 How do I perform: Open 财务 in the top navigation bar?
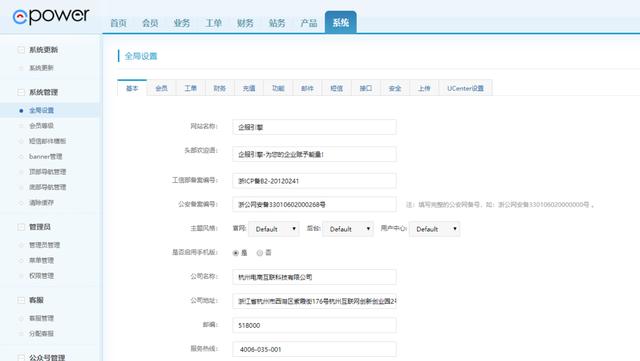(245, 23)
